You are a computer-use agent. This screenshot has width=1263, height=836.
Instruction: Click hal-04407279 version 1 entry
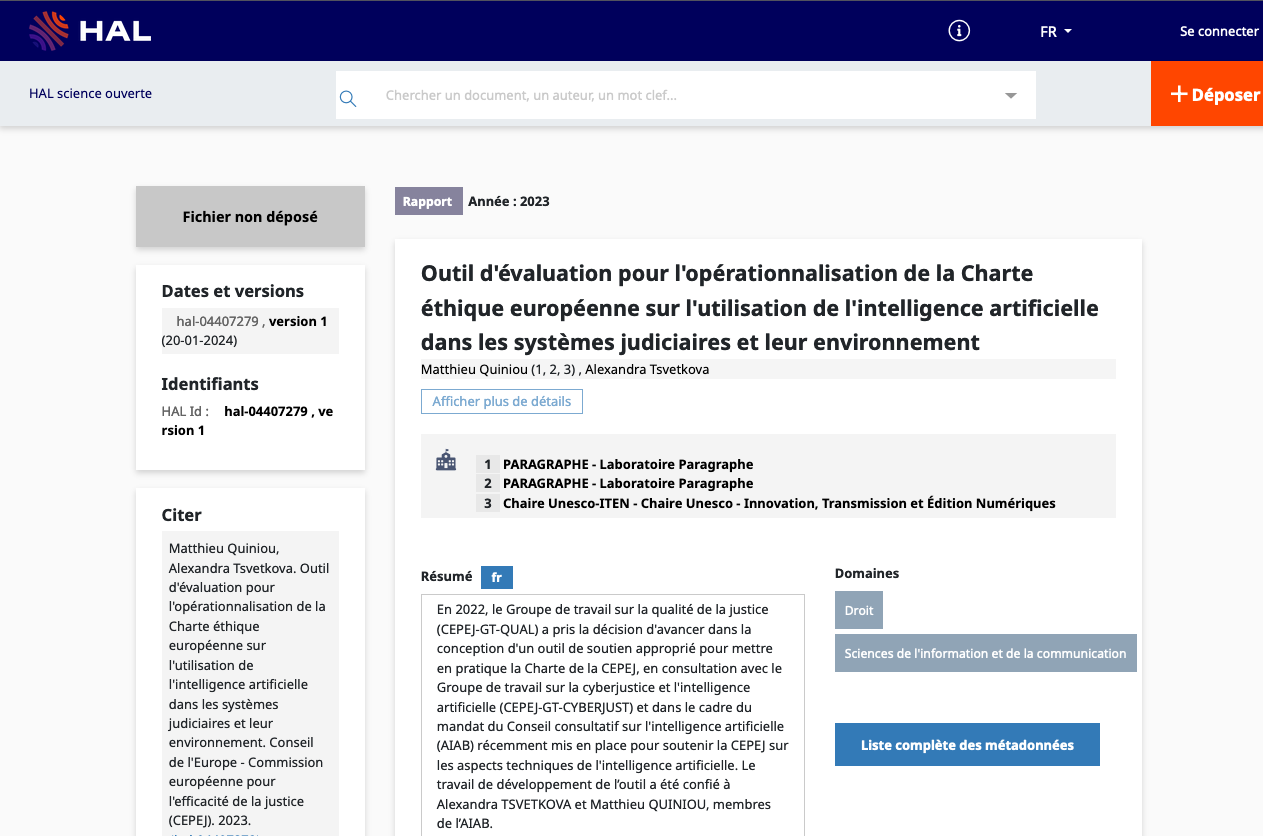(x=250, y=322)
